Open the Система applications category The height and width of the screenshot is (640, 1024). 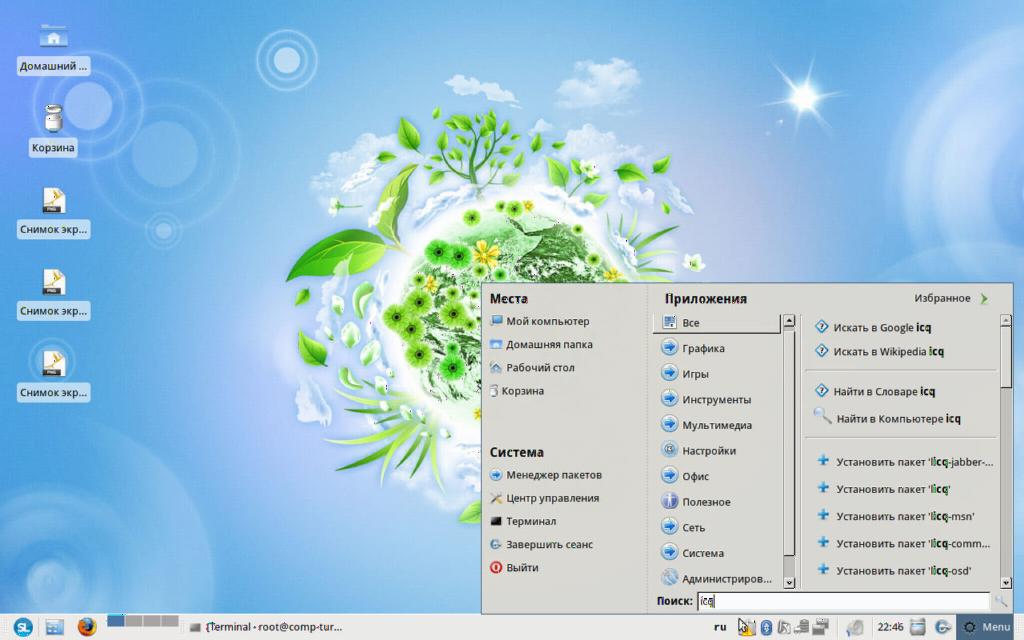click(716, 552)
